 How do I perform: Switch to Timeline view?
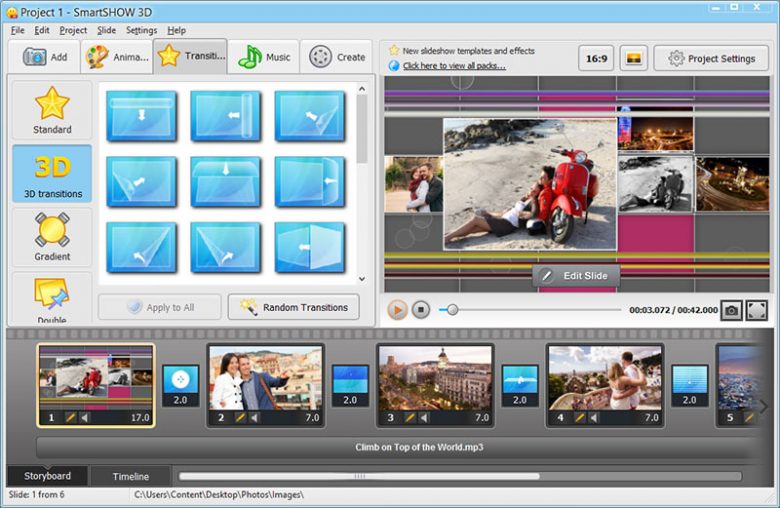130,477
